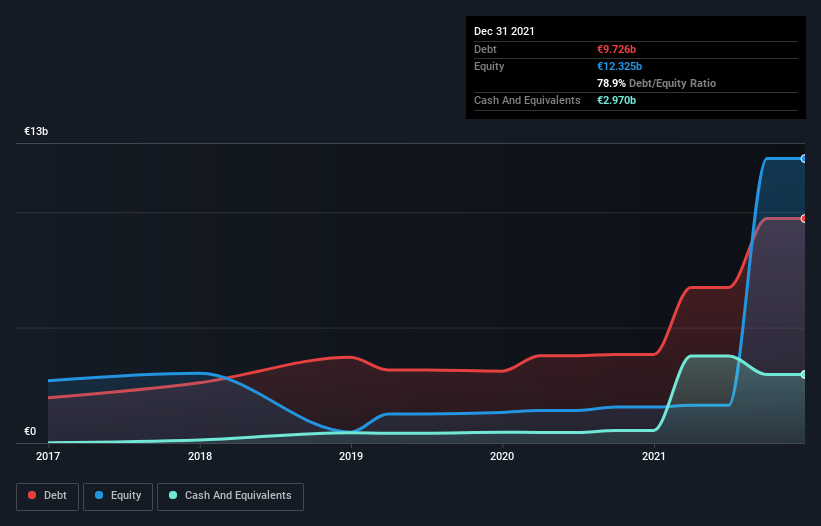
Task: Click the 2019 x-axis label
Action: tap(351, 456)
